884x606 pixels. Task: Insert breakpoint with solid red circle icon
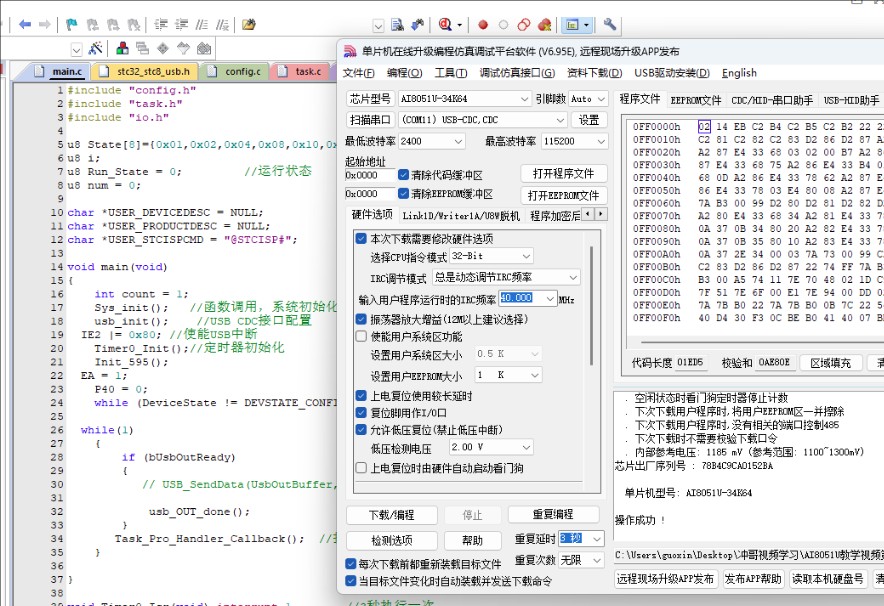tap(483, 25)
